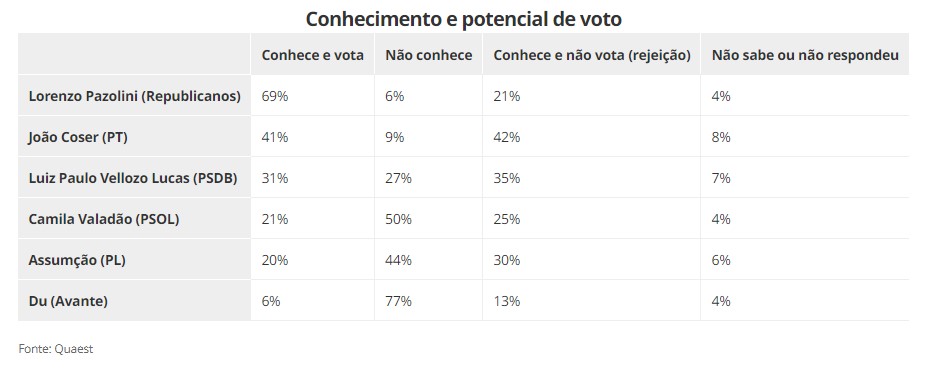929x382 pixels.
Task: Click 'Conhece e não vota (rejeição)' header
Action: (x=592, y=55)
